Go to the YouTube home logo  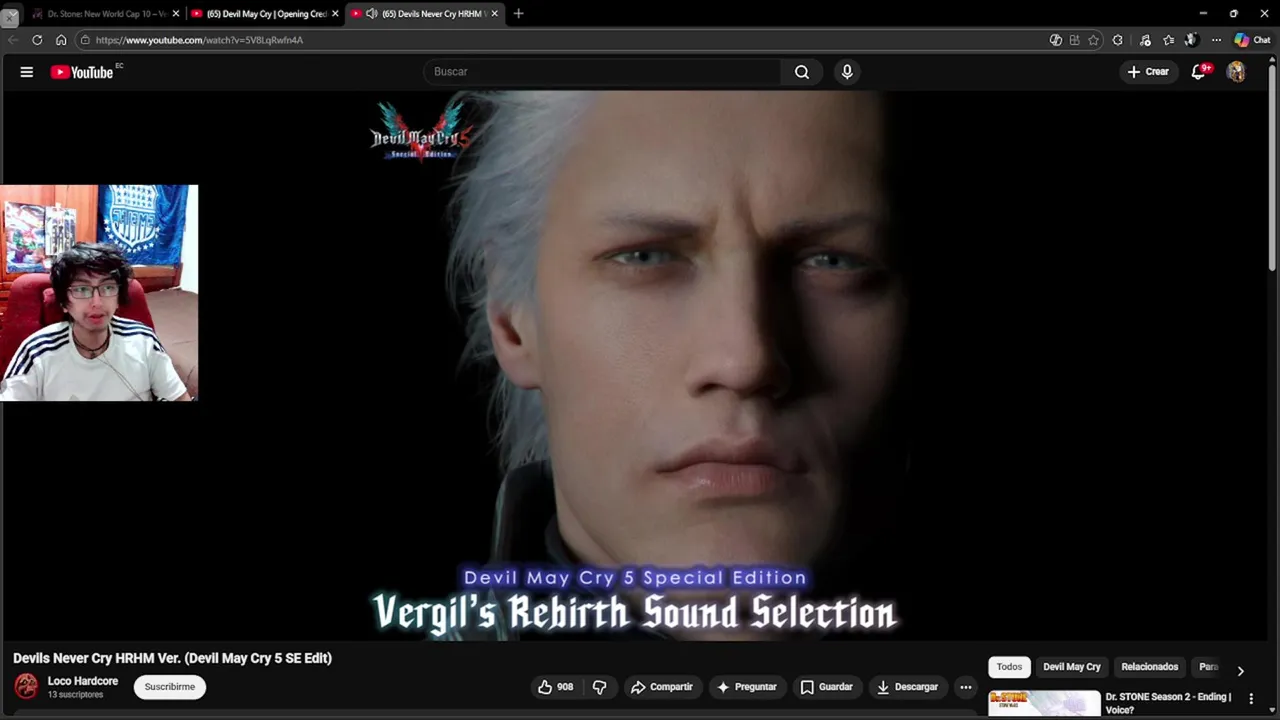pos(82,72)
